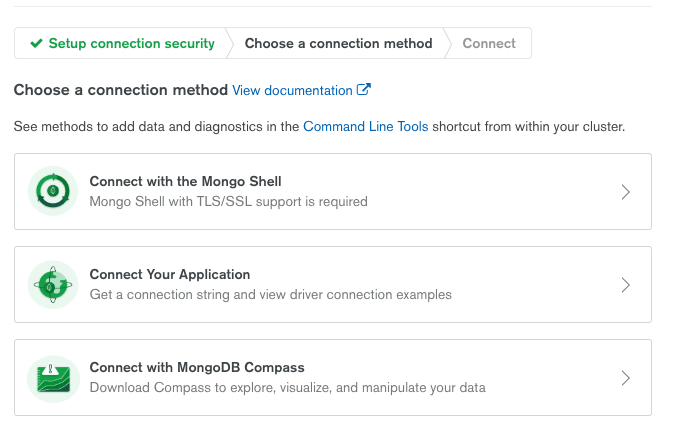
Task: Click the green checkmark on security step
Action: pyautogui.click(x=36, y=43)
